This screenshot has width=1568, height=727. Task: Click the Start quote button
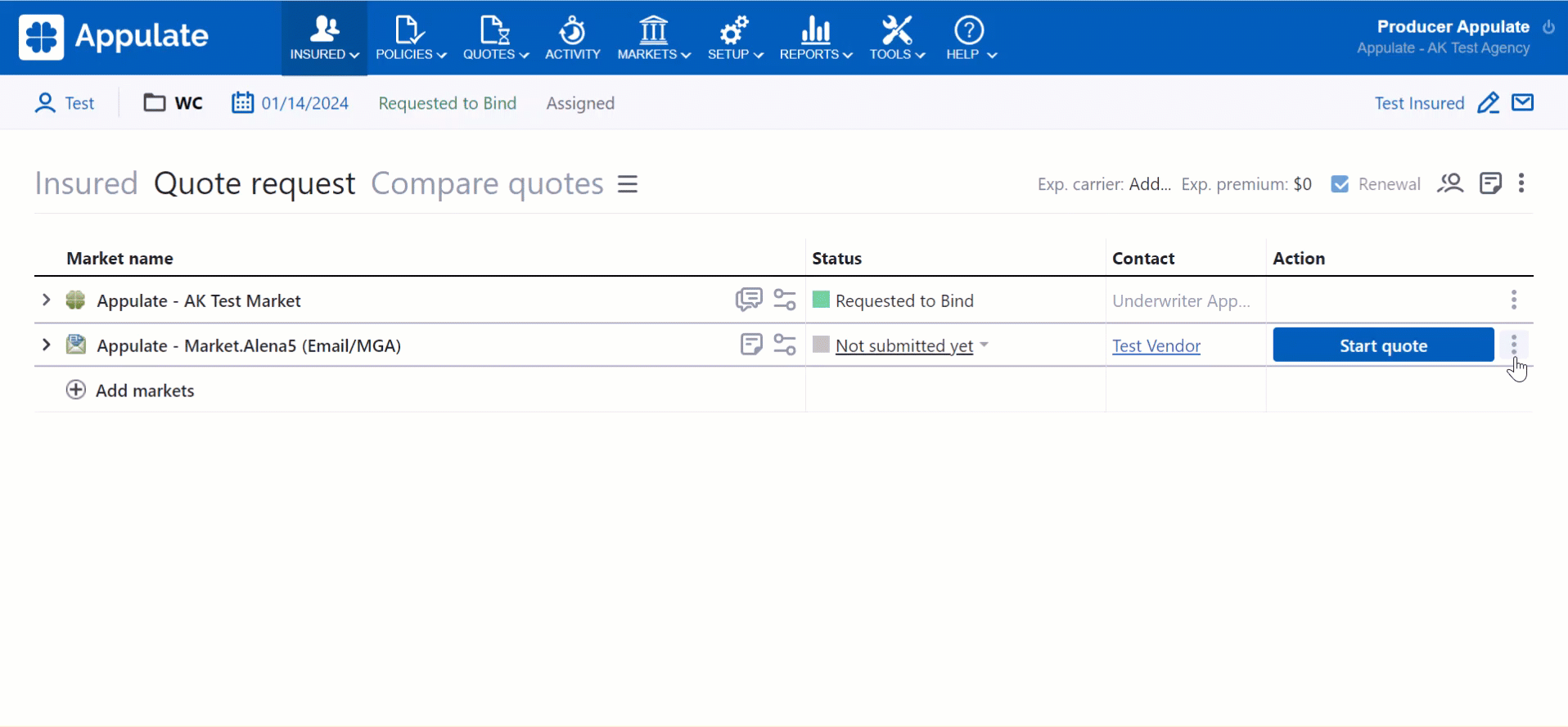click(1383, 345)
